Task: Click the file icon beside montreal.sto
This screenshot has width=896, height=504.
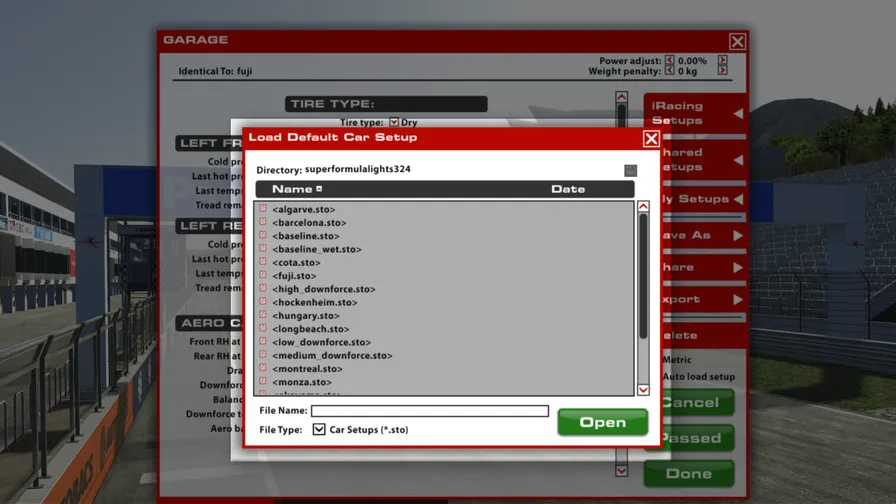Action: click(x=263, y=368)
